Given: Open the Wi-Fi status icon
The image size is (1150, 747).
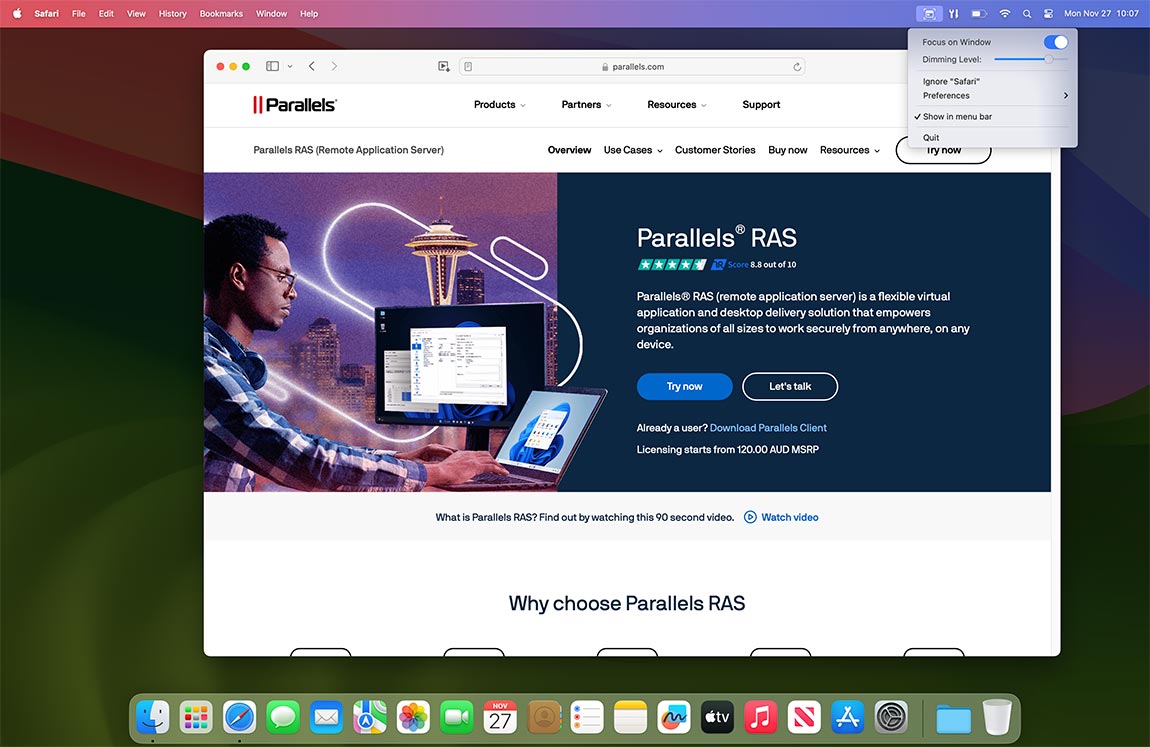Looking at the screenshot, I should 1005,14.
